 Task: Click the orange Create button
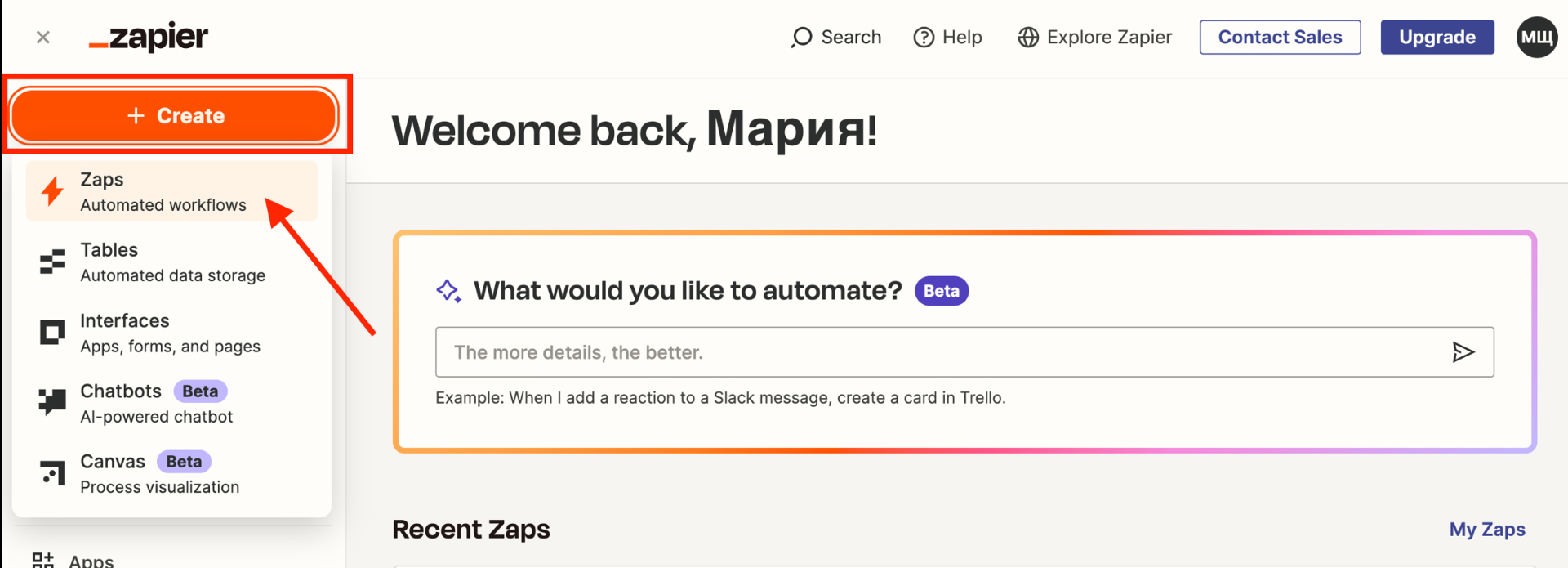[175, 116]
